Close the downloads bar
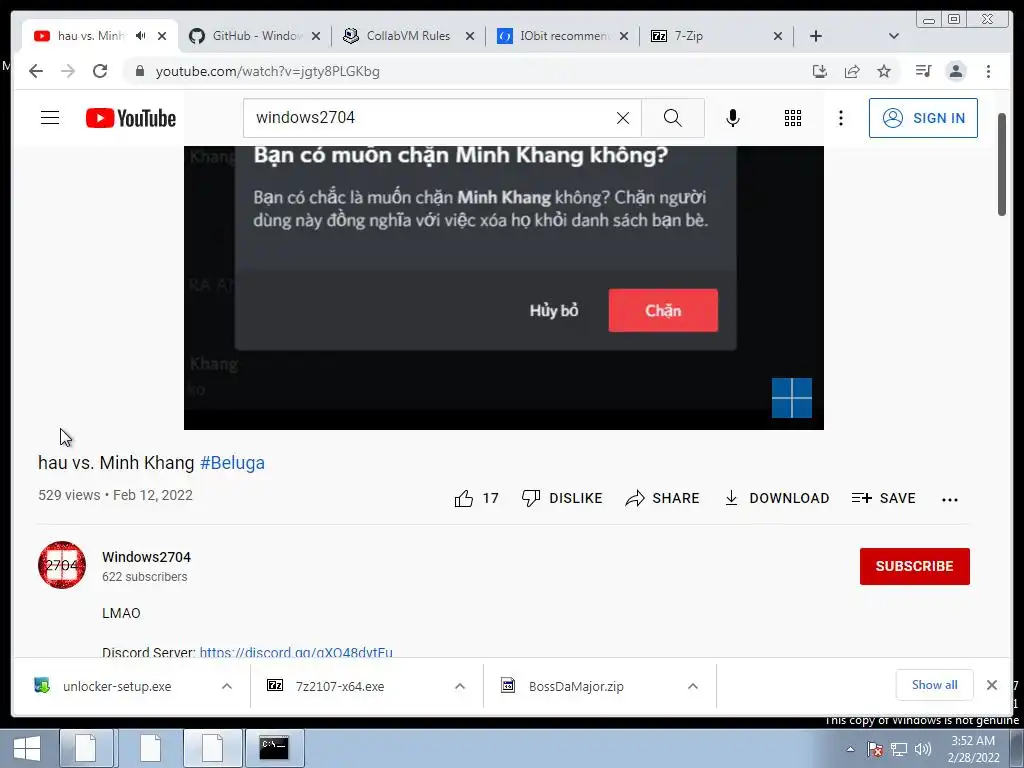The height and width of the screenshot is (768, 1024). [992, 685]
